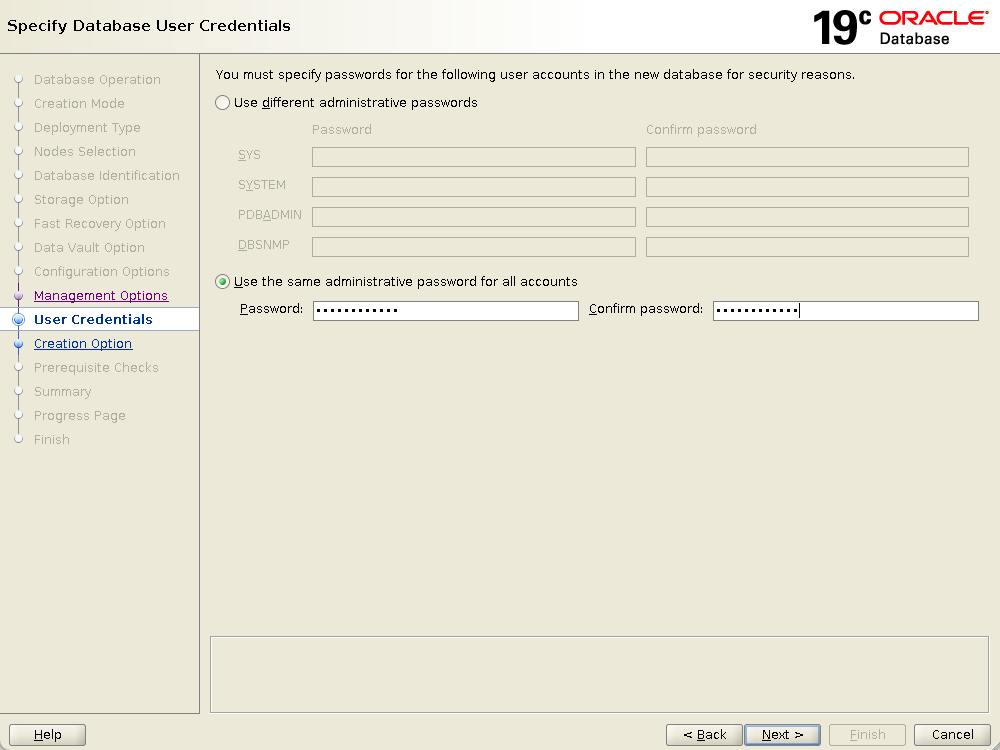Click the Creation Option step bullet icon
1000x750 pixels.
pyautogui.click(x=18, y=344)
